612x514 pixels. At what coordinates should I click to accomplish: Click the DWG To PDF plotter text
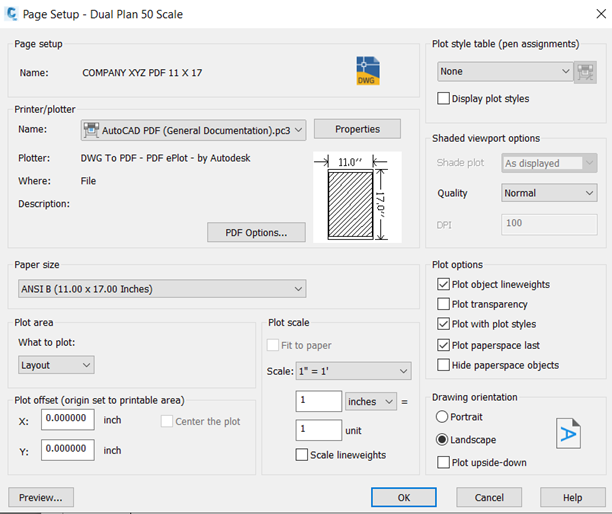pos(165,158)
